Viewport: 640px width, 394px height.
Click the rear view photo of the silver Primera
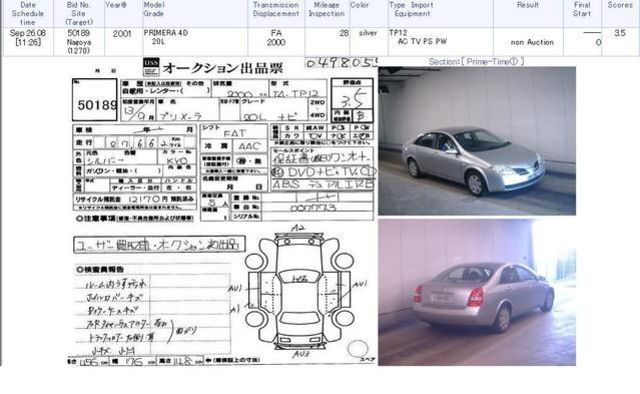(x=477, y=292)
